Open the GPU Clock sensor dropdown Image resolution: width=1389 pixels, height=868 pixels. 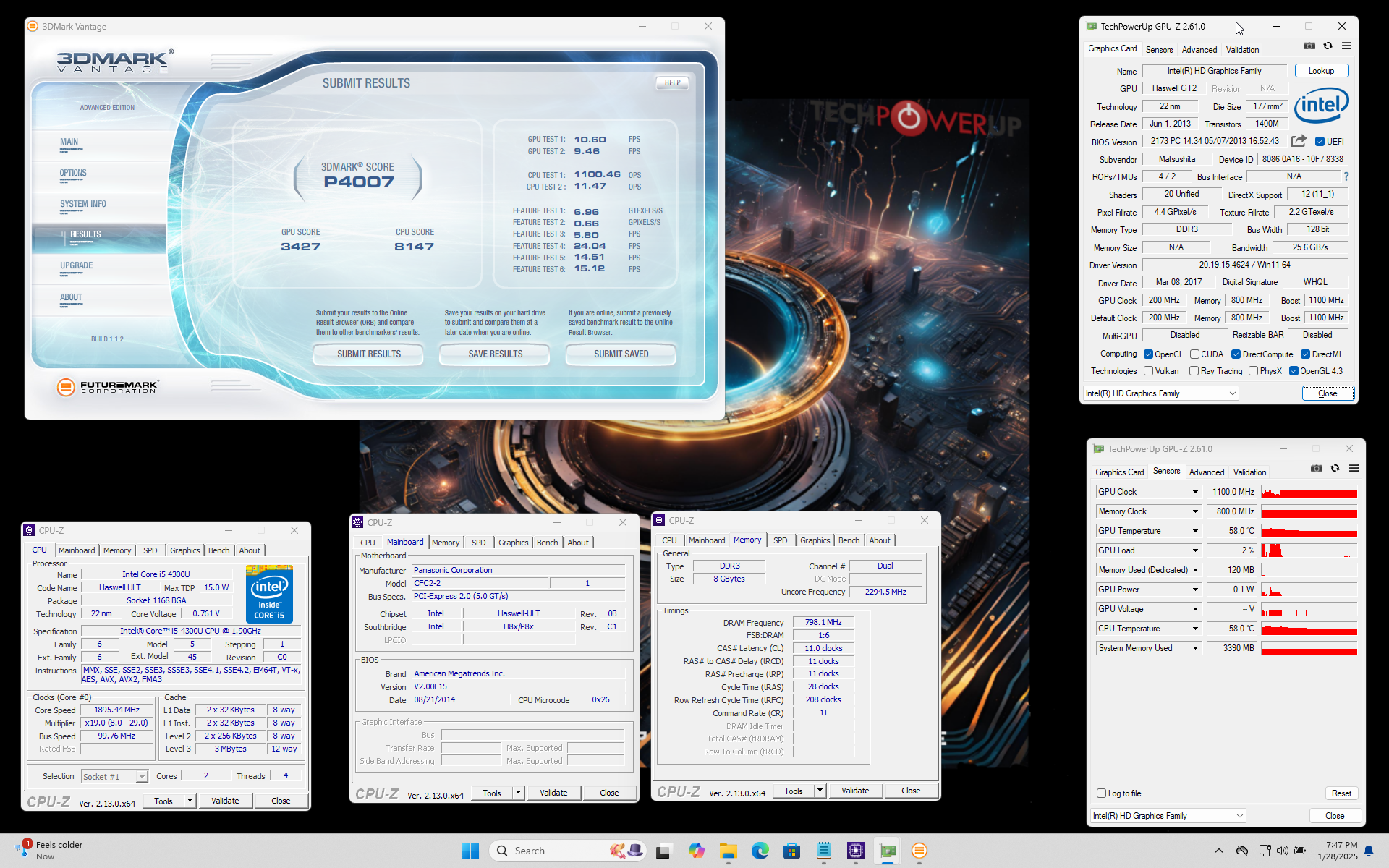click(x=1195, y=492)
